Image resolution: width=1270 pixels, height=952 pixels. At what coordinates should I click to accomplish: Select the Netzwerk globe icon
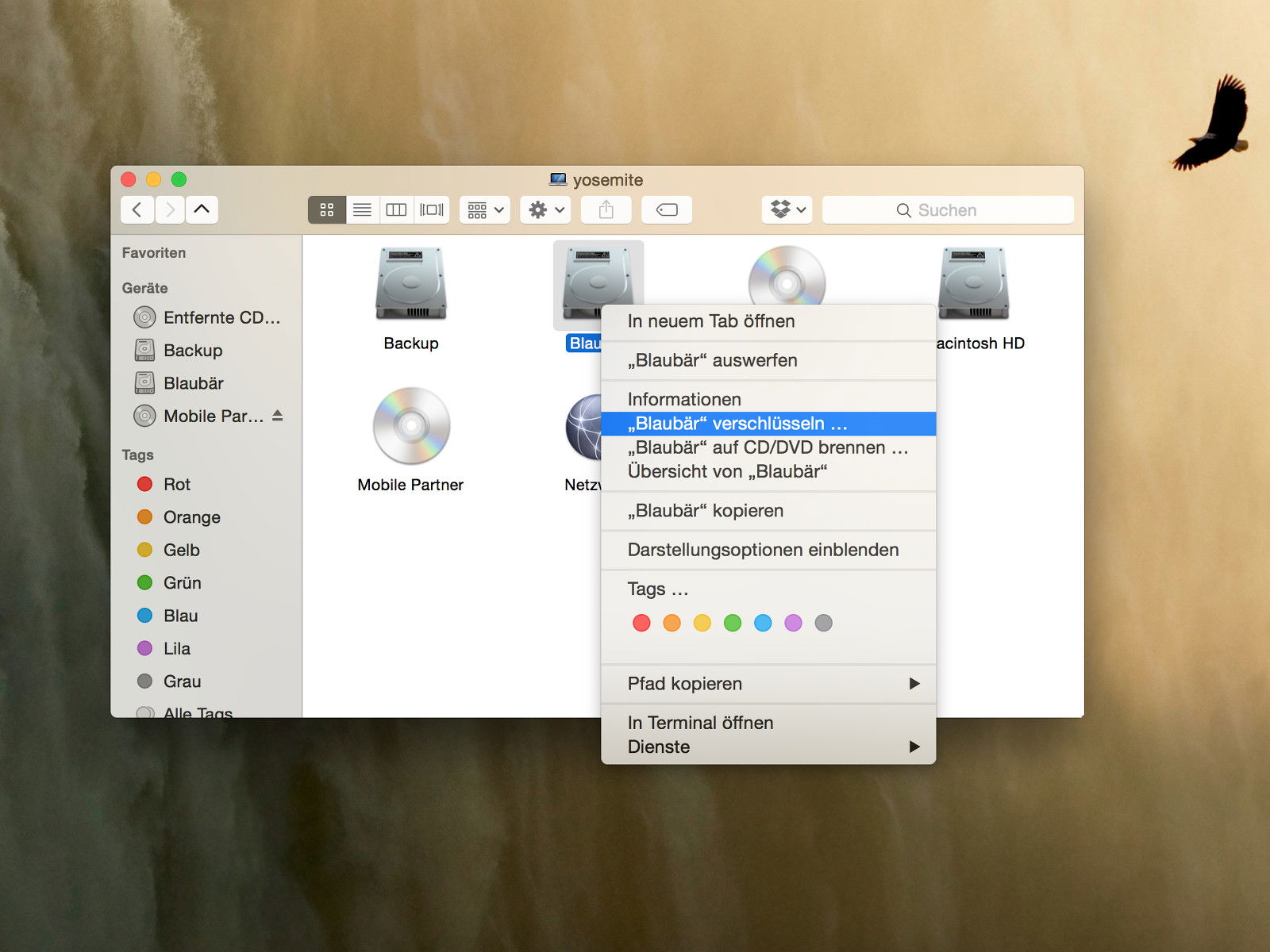click(583, 427)
